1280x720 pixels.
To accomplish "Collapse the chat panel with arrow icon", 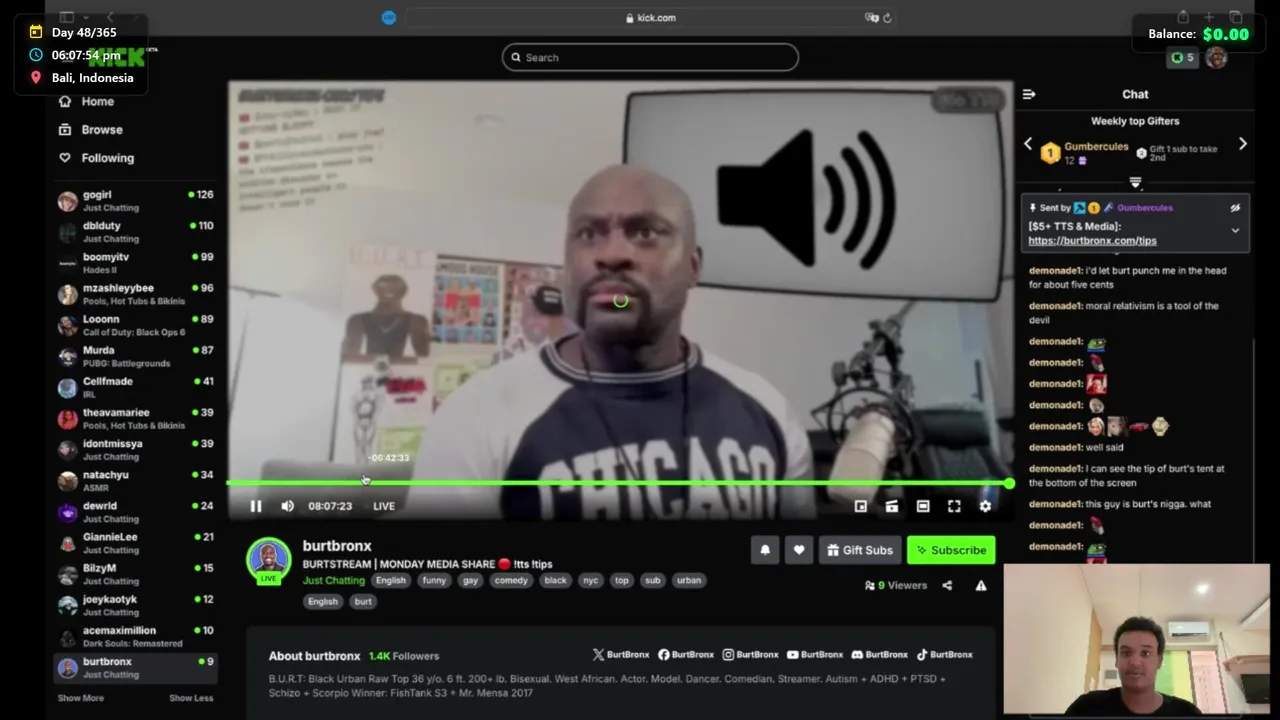I will pos(1029,94).
